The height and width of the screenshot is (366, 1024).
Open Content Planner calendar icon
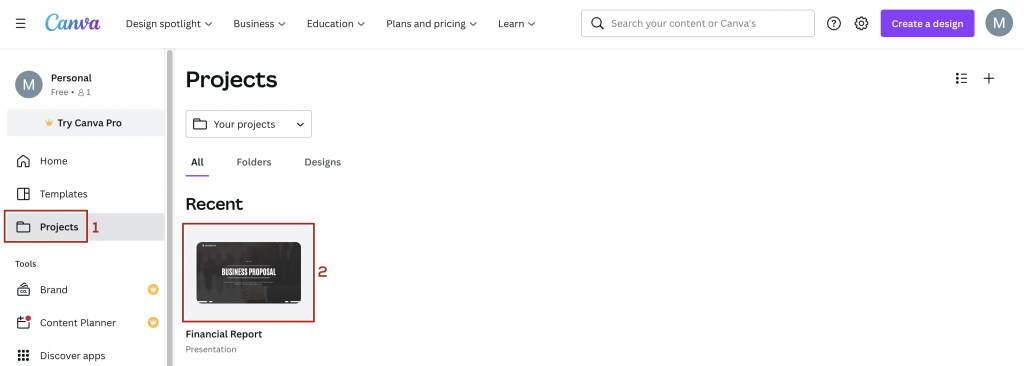24,322
